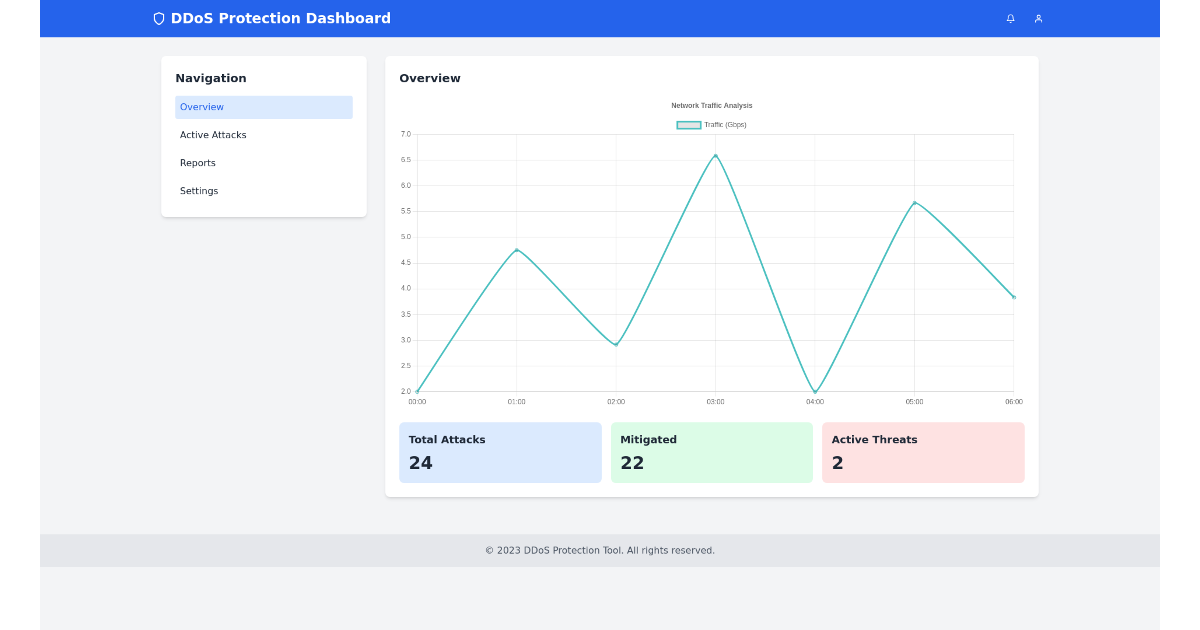
Task: Click the Network Traffic Analysis chart title
Action: 713,105
